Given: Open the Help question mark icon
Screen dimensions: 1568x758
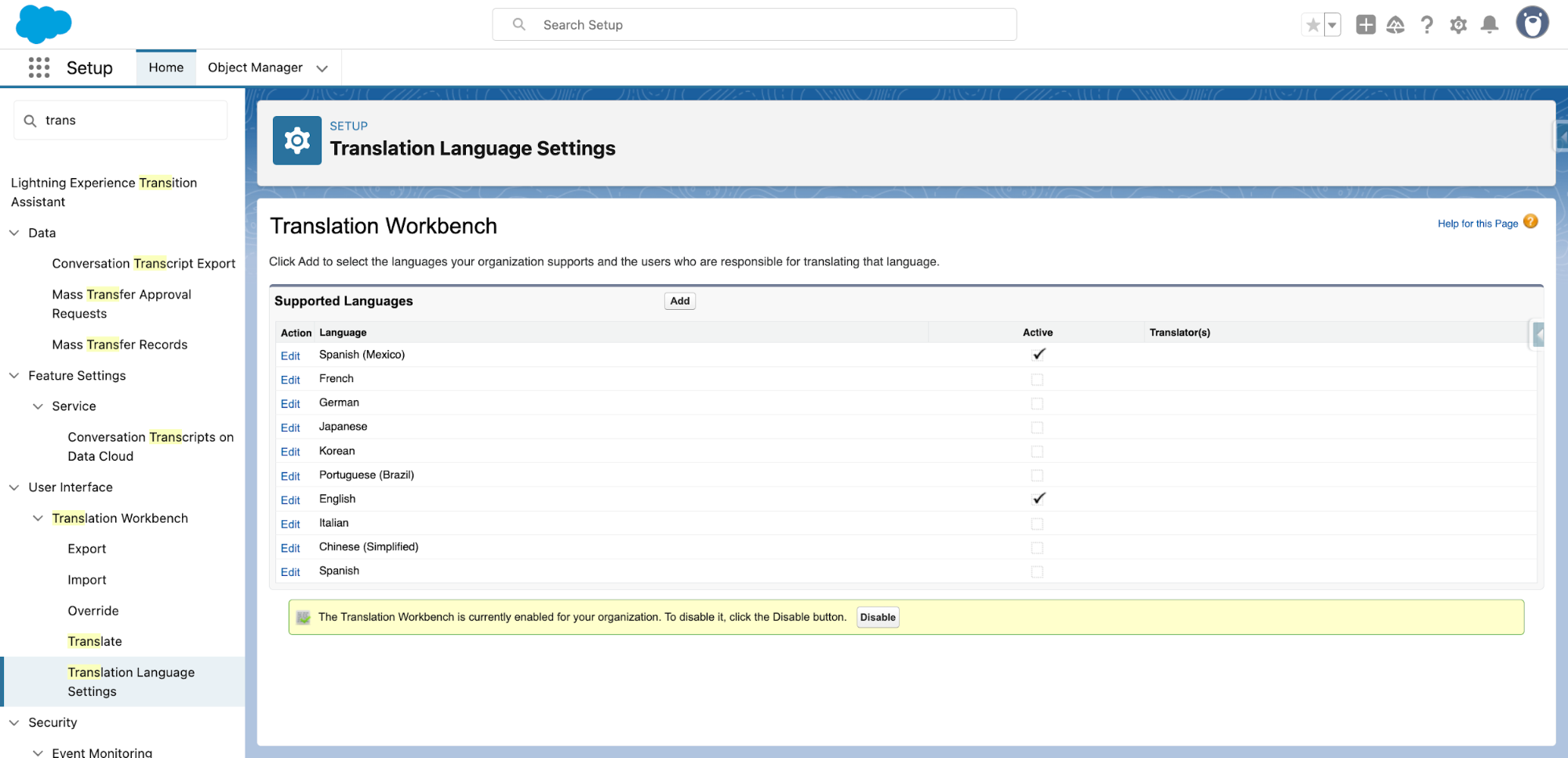Looking at the screenshot, I should pos(1427,25).
